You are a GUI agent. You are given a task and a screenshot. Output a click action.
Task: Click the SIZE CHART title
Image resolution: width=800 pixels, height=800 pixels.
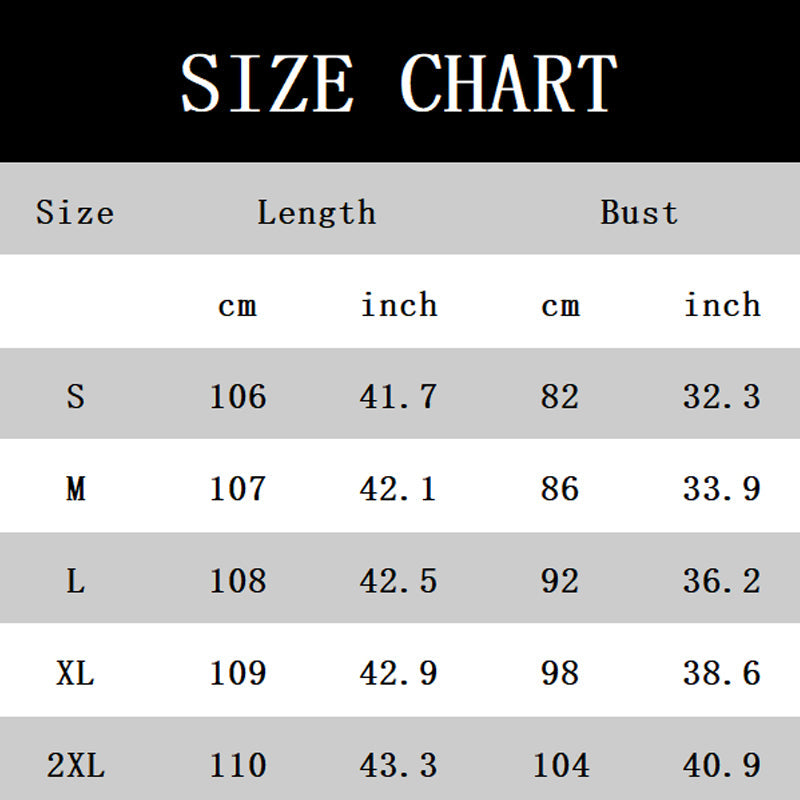tap(399, 82)
